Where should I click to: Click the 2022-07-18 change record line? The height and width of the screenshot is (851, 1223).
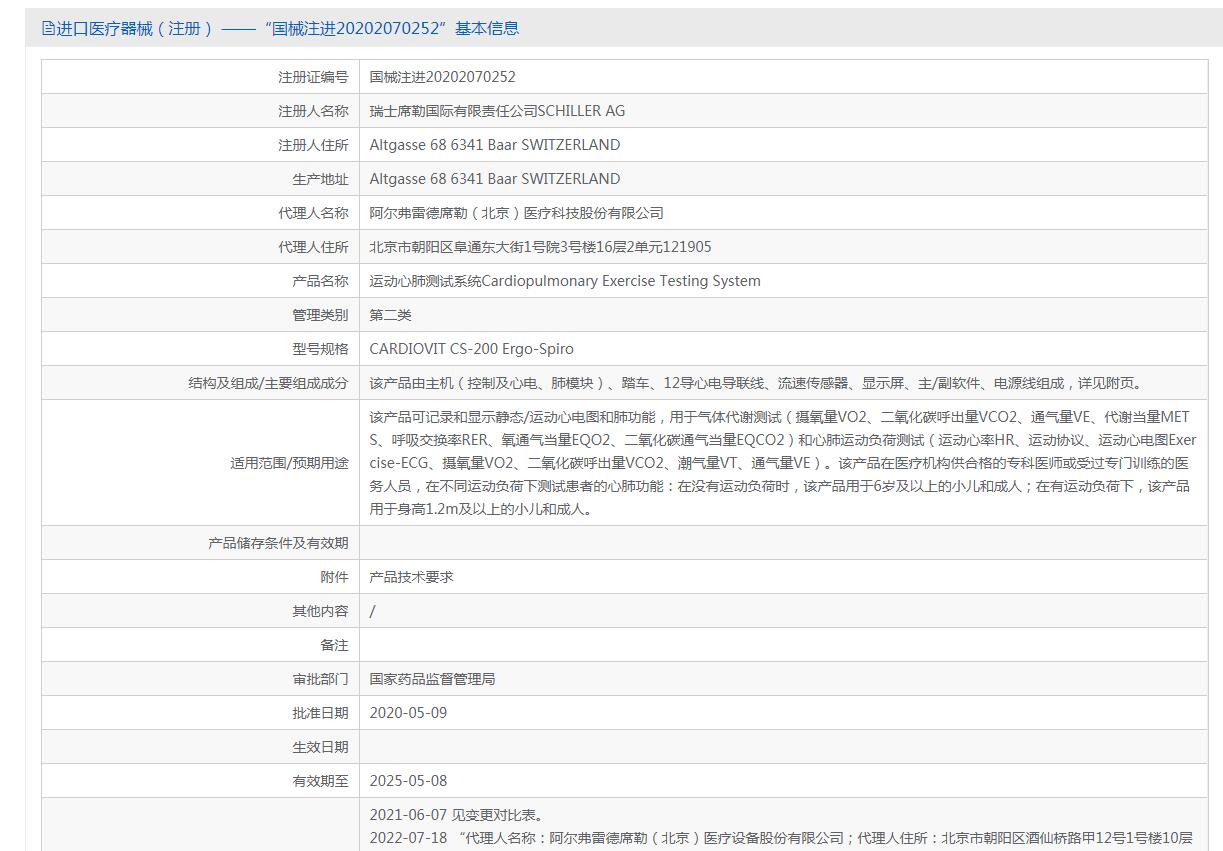point(780,838)
